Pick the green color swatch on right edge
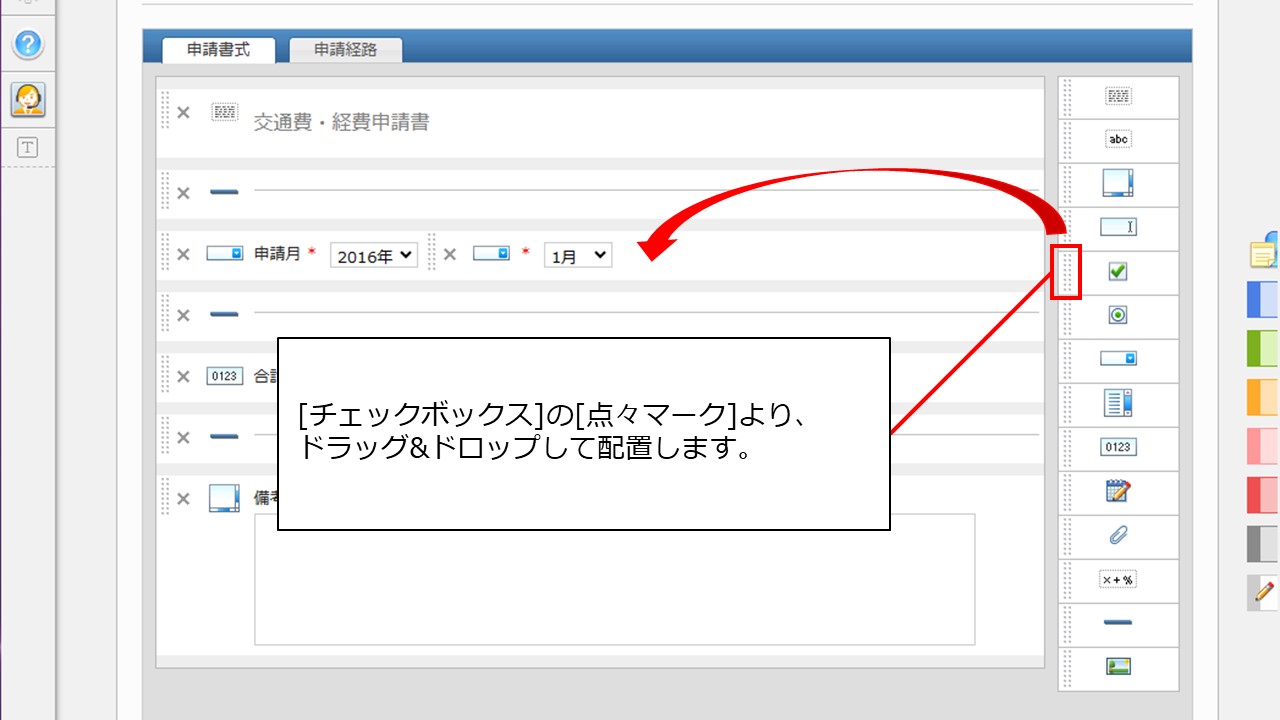 click(1262, 348)
